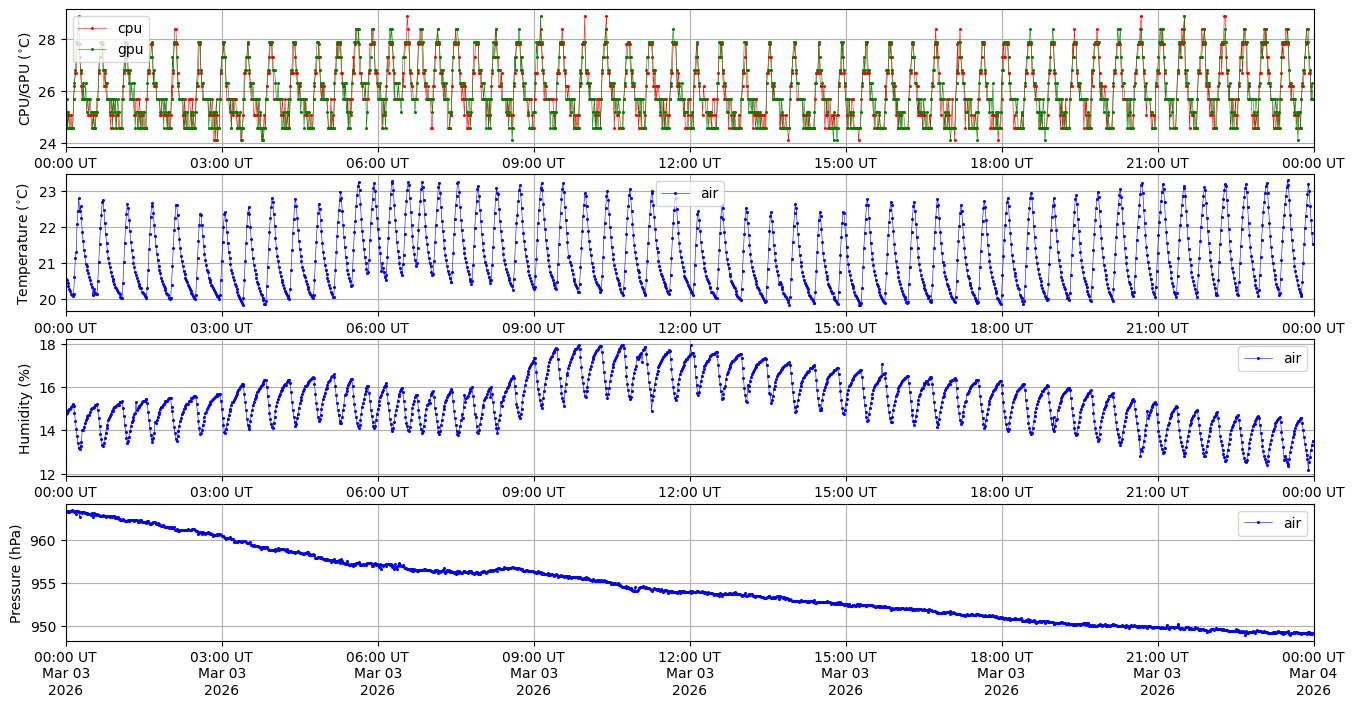Click 18:00 UT label below the Humidity plot
Viewport: 1354px width, 707px height.
1002,492
